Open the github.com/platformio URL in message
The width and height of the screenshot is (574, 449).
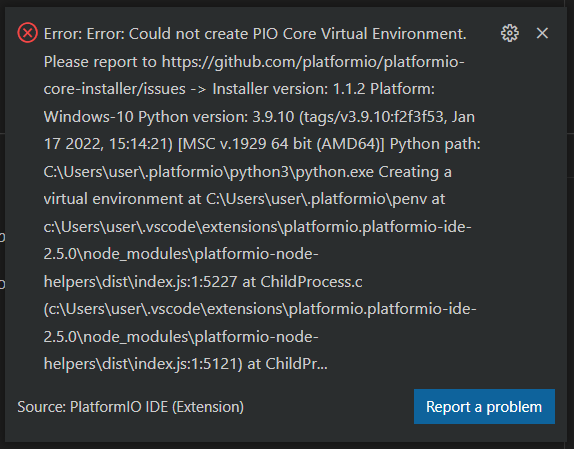(313, 62)
